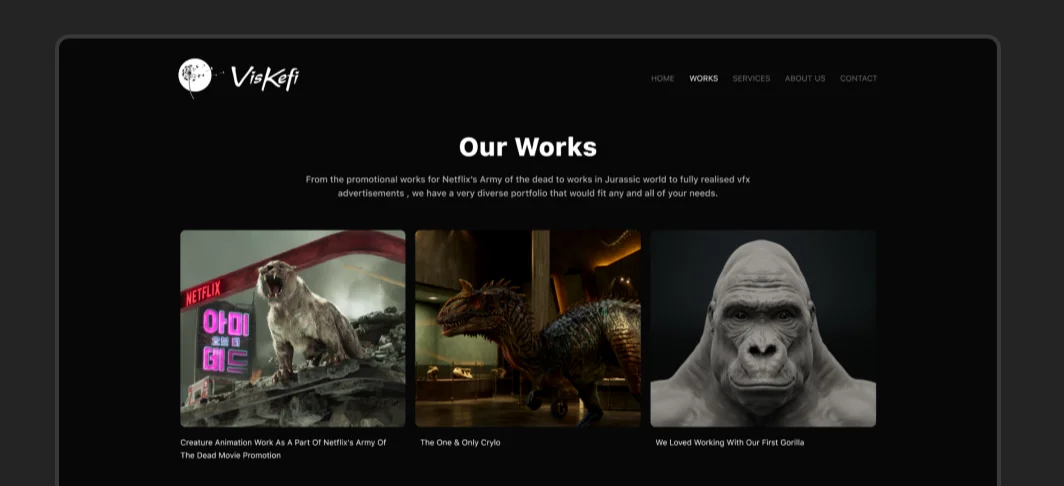Click the caption 'The One & Only Crylo'
This screenshot has width=1064, height=486.
(460, 443)
